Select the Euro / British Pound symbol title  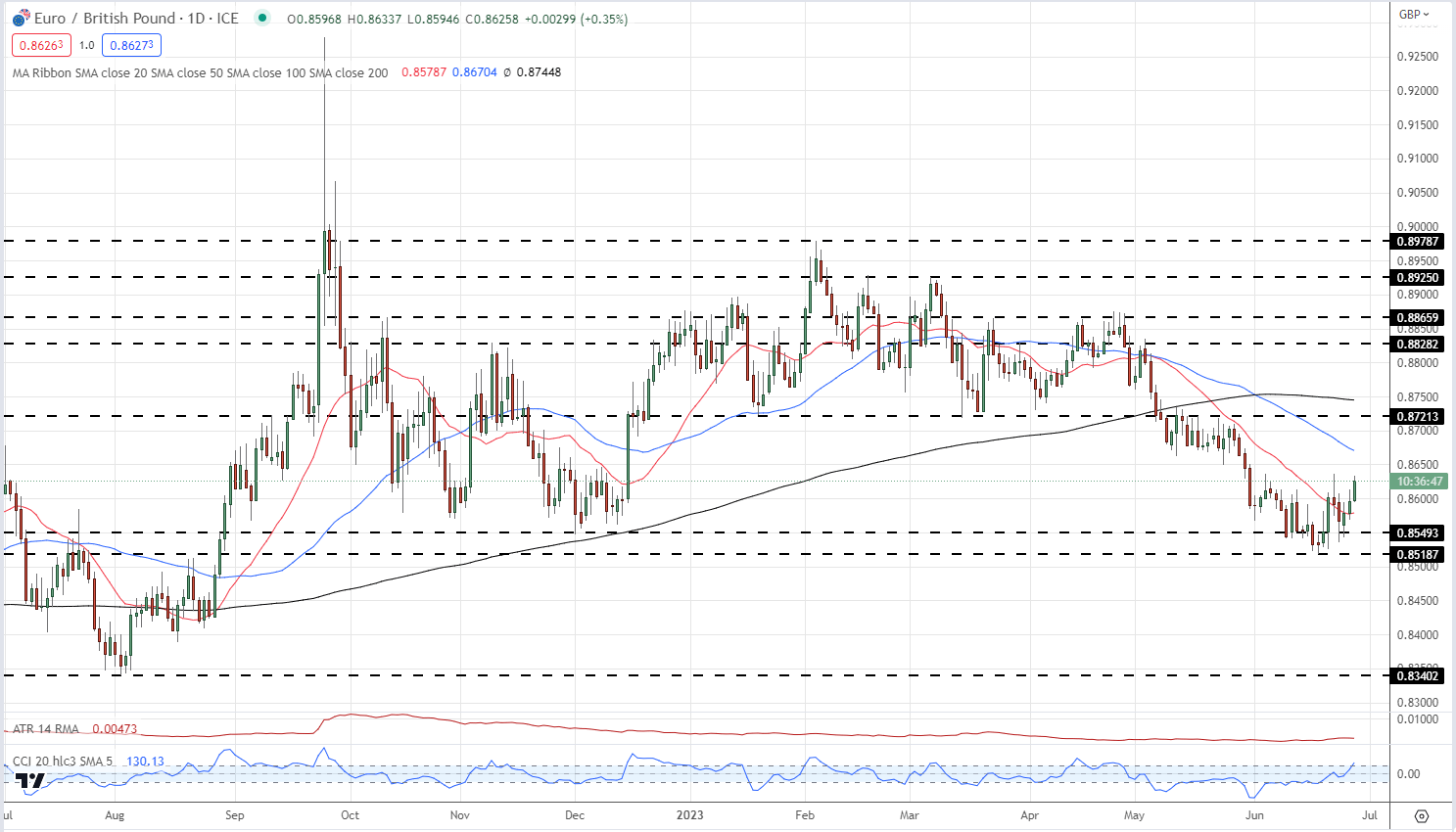pyautogui.click(x=136, y=19)
